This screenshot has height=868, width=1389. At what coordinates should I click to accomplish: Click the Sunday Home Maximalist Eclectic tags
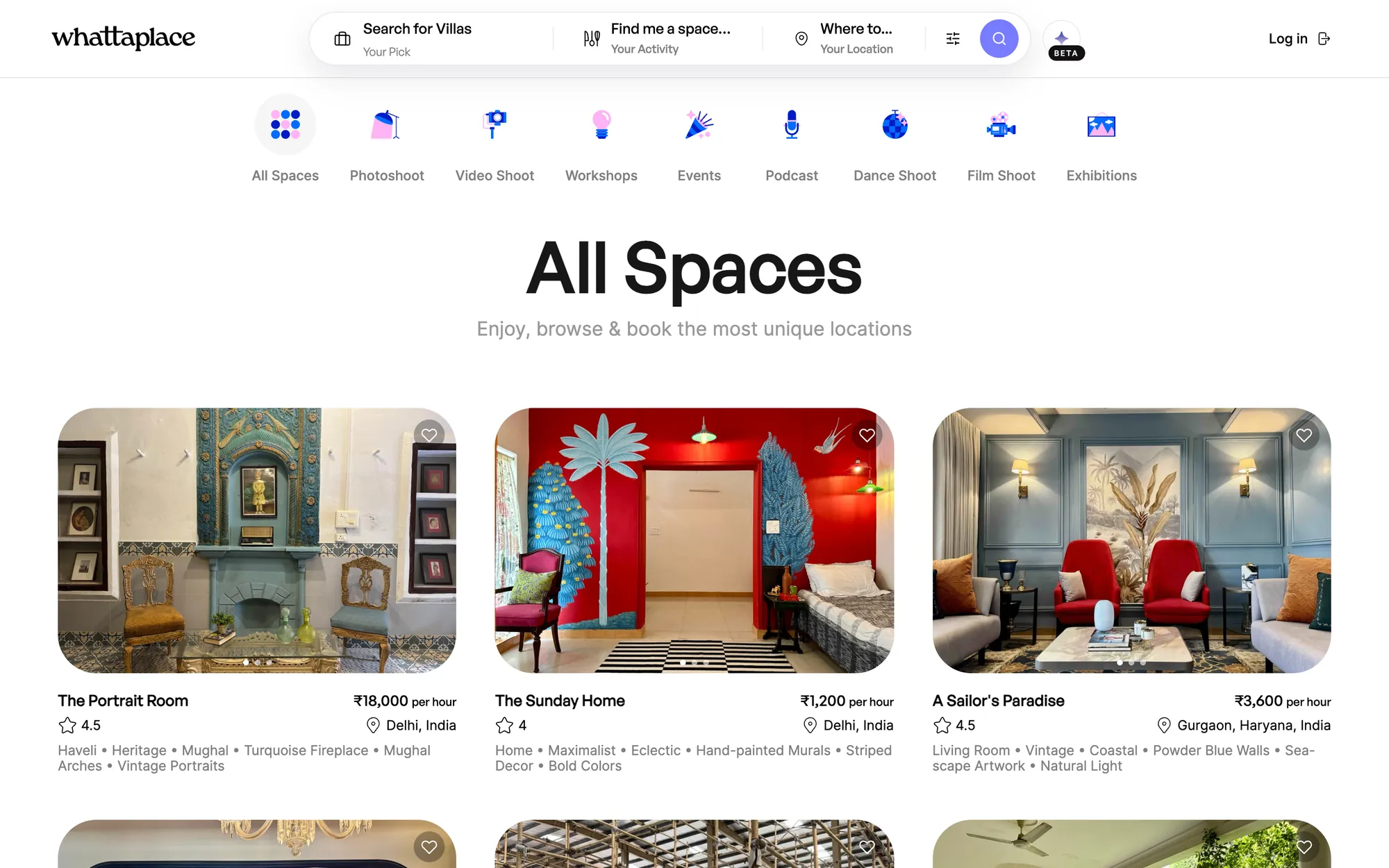coord(693,758)
